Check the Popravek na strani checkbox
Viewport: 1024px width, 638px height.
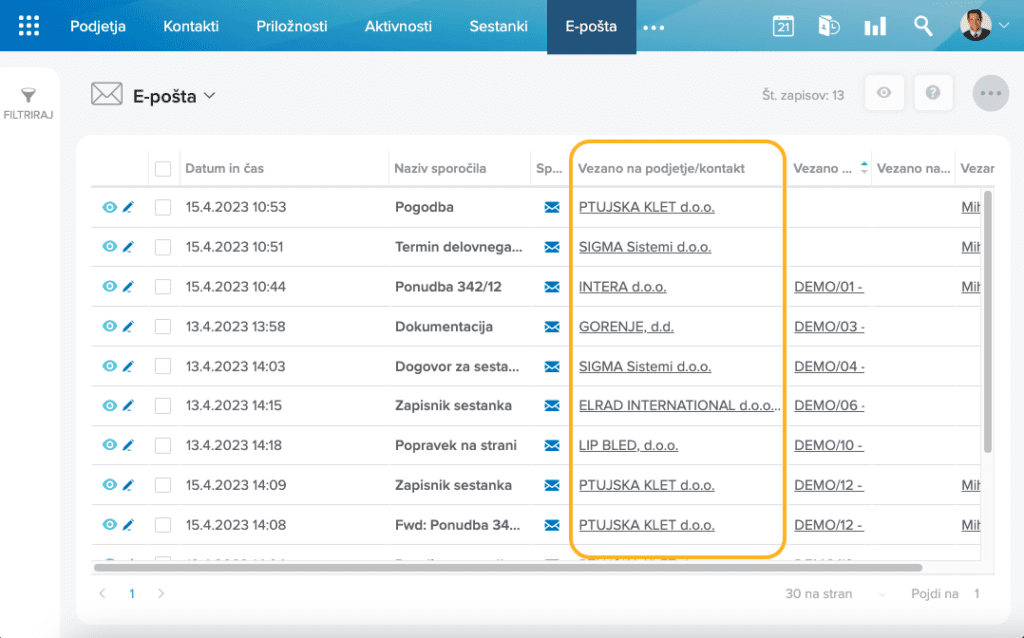point(163,445)
